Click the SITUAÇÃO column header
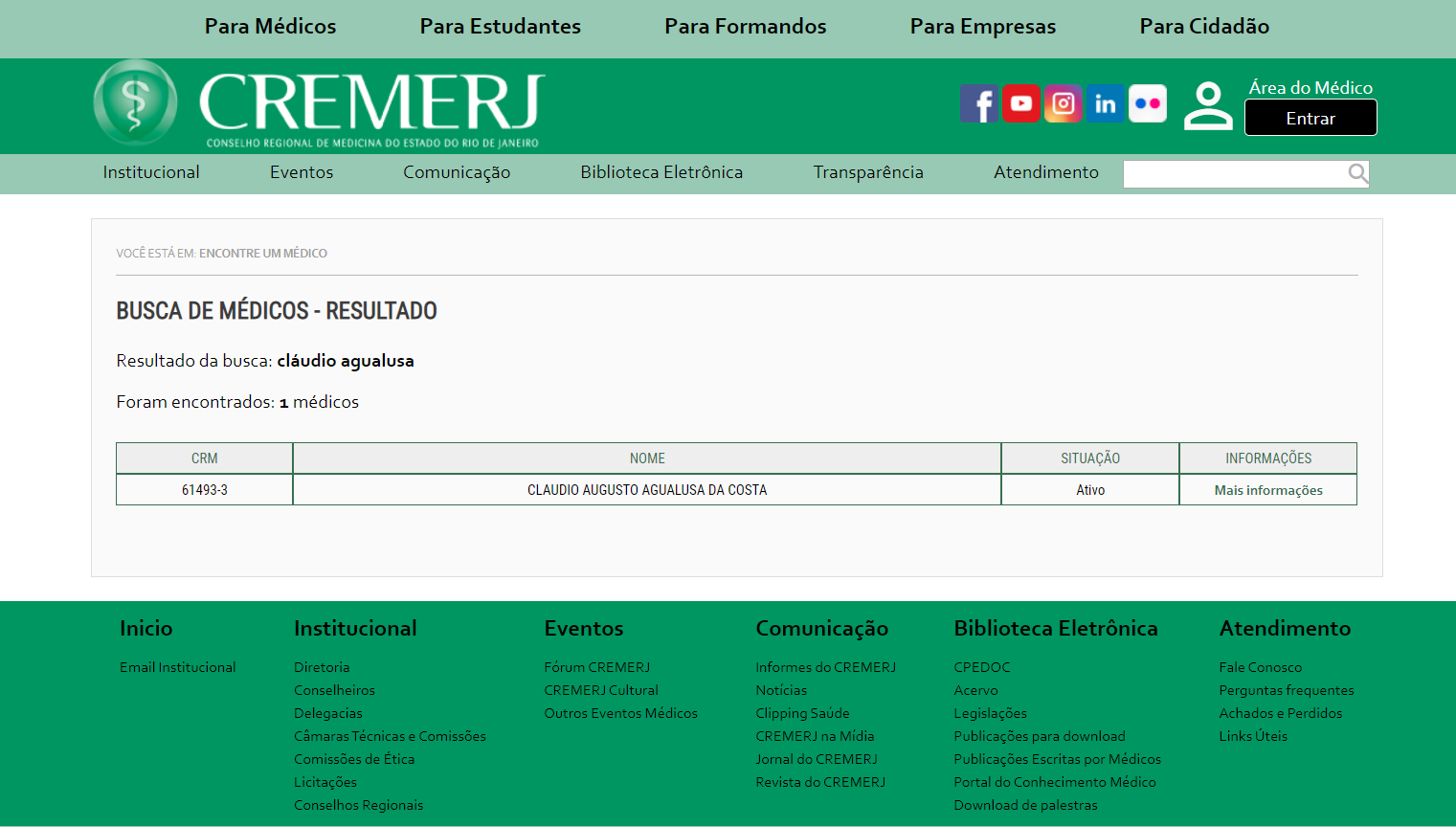Viewport: 1456px width, 827px height. click(x=1090, y=458)
